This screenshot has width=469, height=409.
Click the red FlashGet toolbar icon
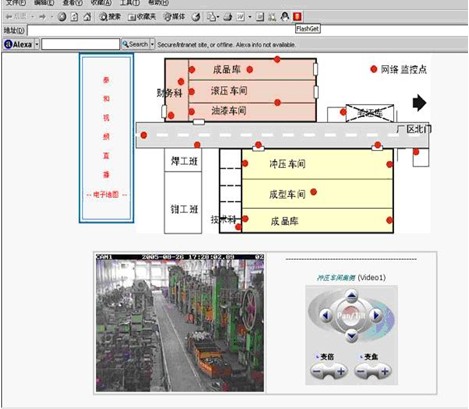point(297,16)
